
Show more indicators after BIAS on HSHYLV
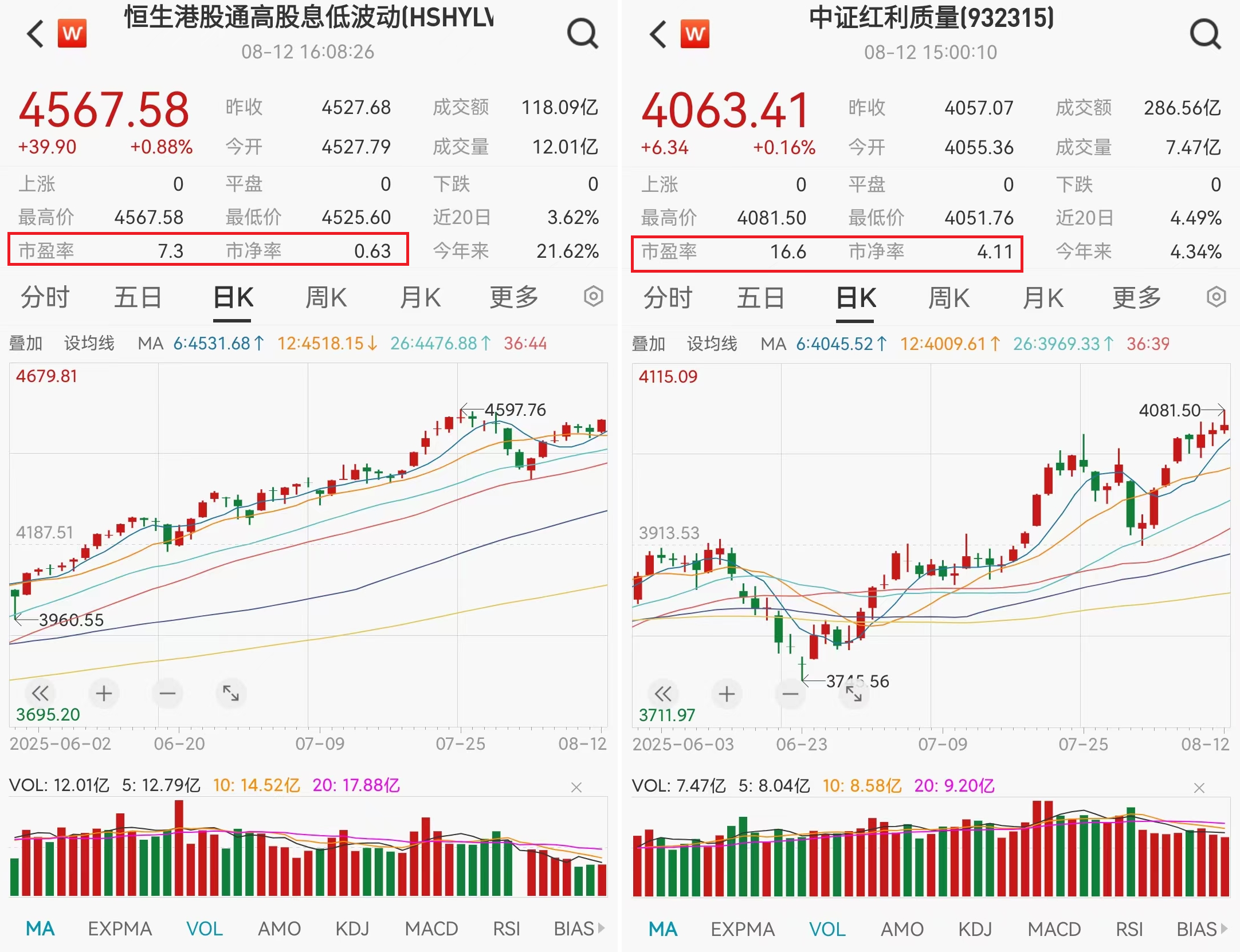click(x=601, y=928)
